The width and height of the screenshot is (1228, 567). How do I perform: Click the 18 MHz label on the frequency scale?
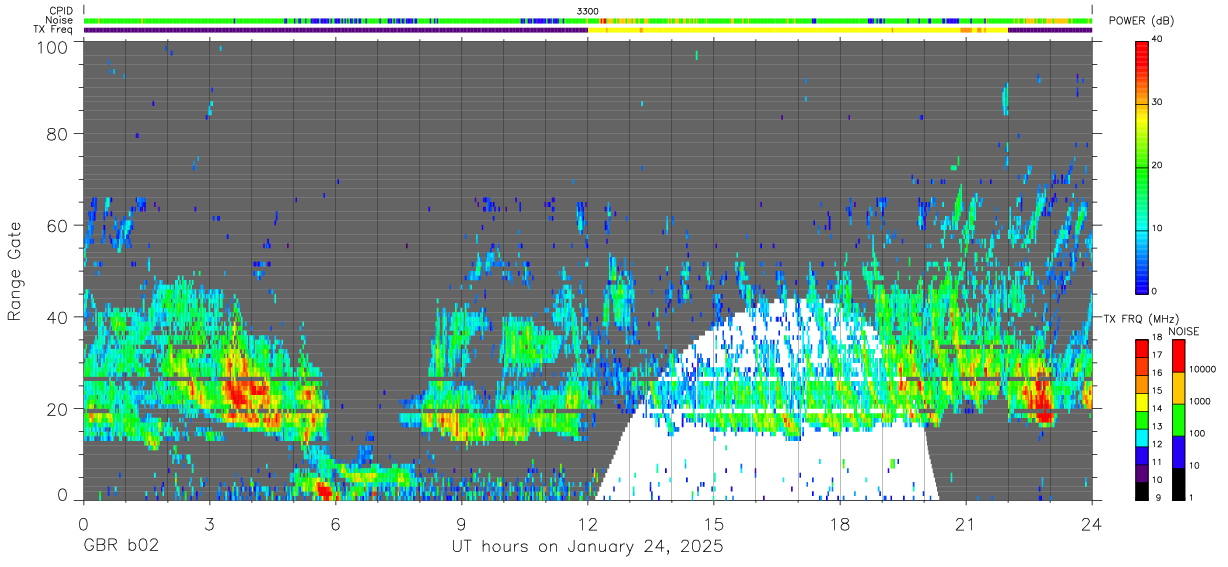click(1157, 339)
